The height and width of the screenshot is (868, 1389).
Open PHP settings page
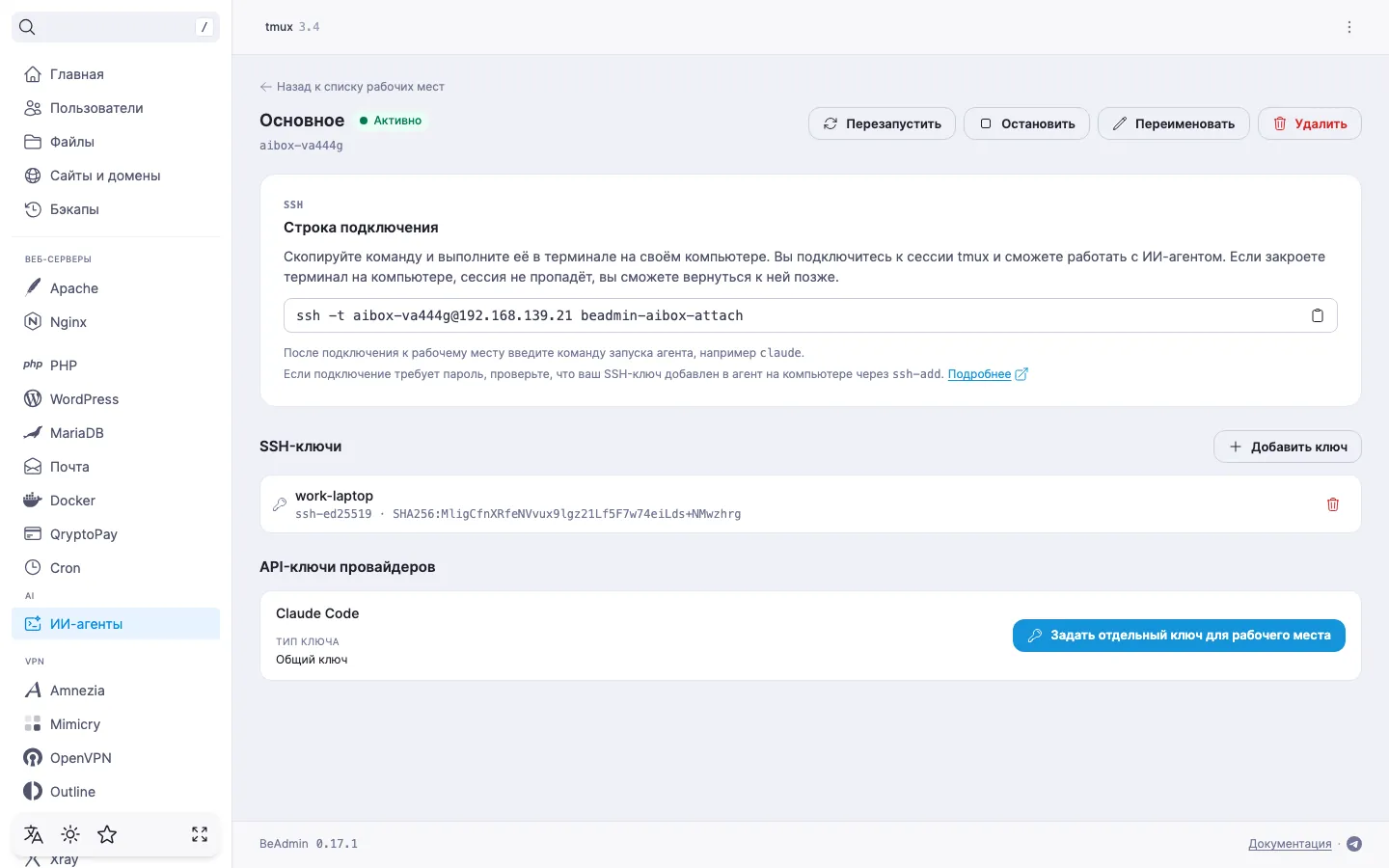click(x=116, y=366)
